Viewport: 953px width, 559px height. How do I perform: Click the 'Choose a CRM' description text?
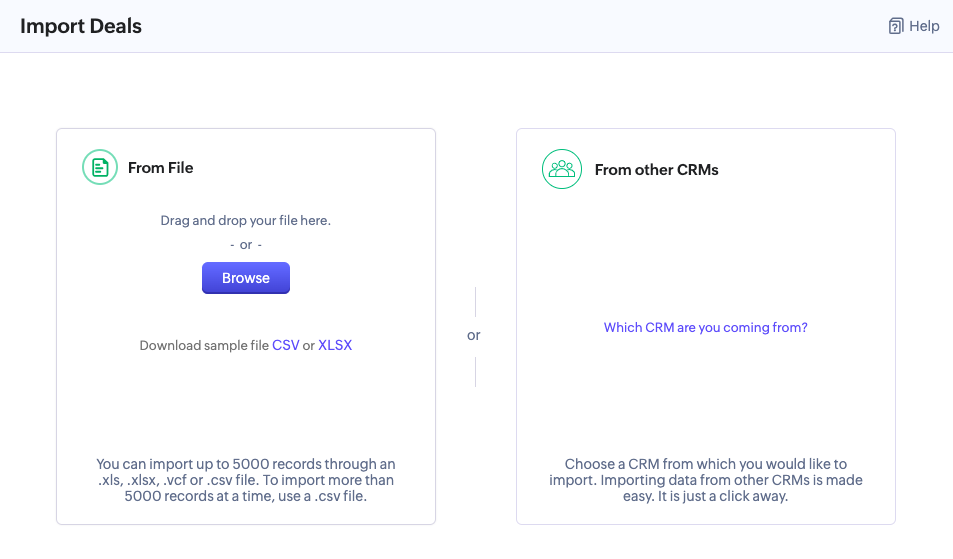pos(706,480)
